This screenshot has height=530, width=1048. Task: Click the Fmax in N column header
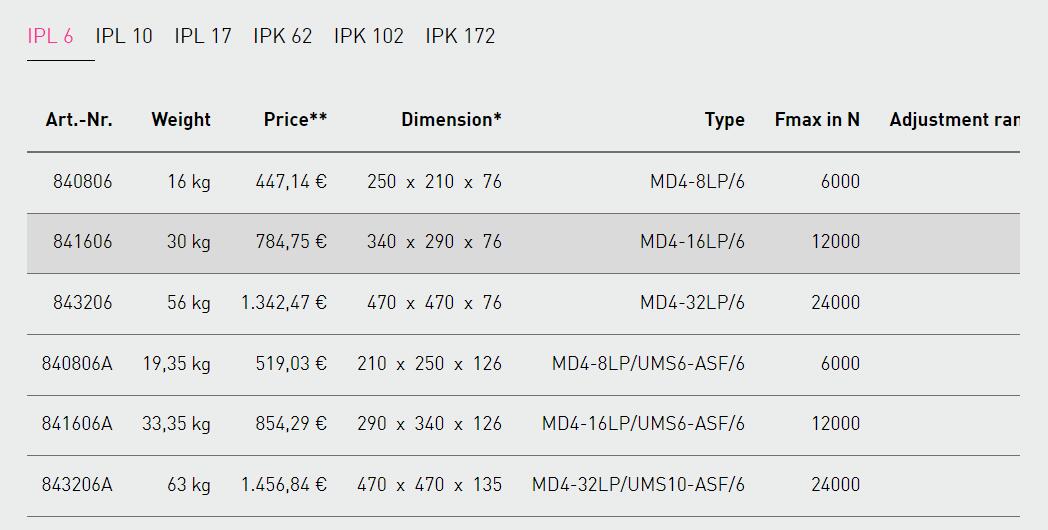pyautogui.click(x=817, y=120)
